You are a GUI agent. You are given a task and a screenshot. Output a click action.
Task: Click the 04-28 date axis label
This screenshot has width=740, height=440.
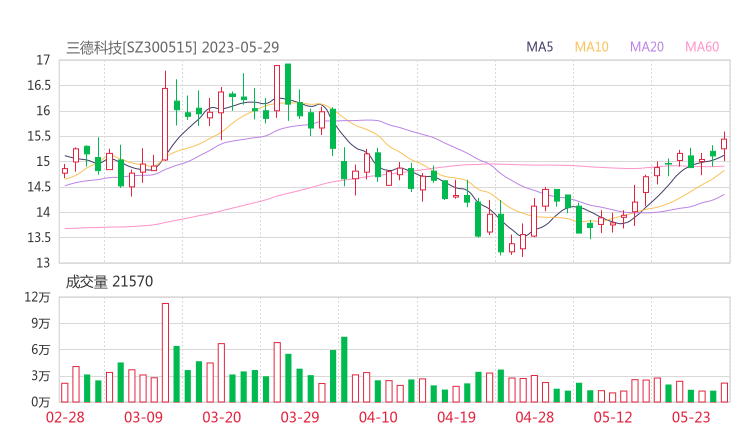pos(535,417)
